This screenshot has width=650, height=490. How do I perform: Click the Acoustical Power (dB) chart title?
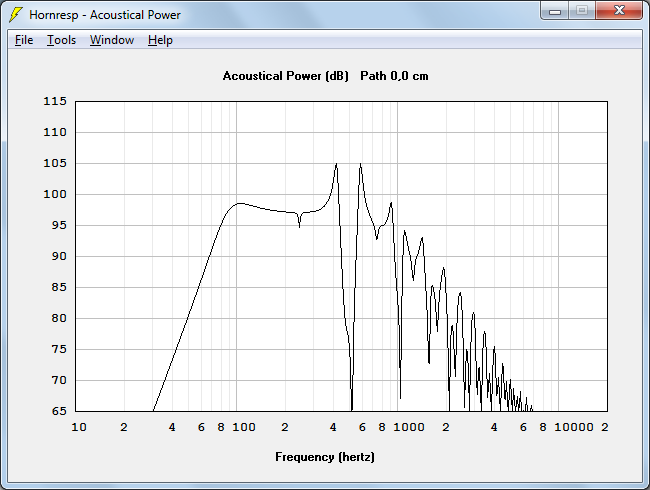tap(286, 76)
